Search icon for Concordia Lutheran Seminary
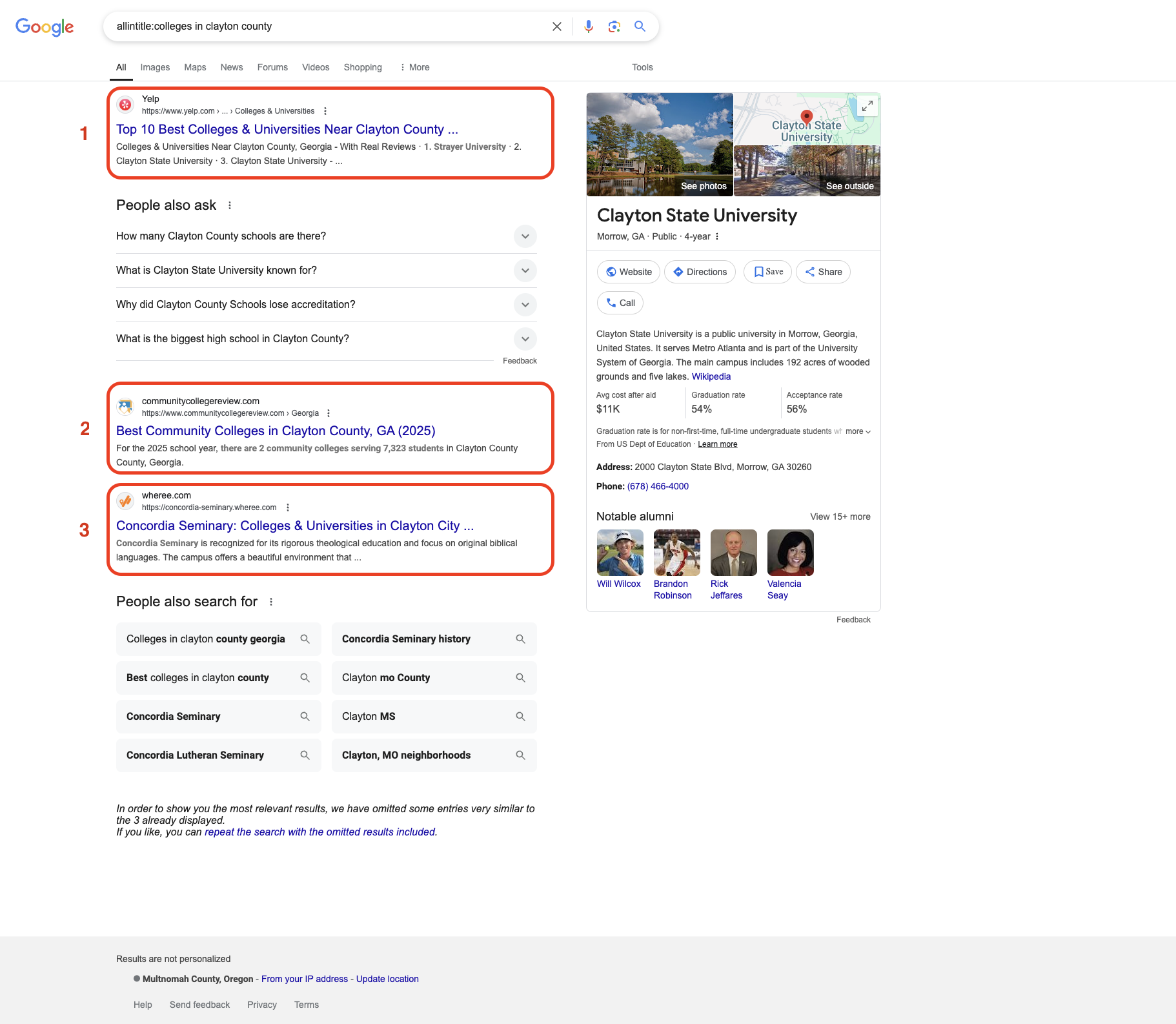This screenshot has height=1024, width=1176. (305, 755)
